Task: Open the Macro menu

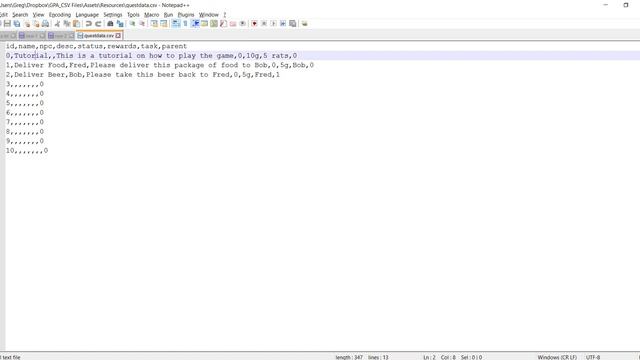Action: [151, 15]
